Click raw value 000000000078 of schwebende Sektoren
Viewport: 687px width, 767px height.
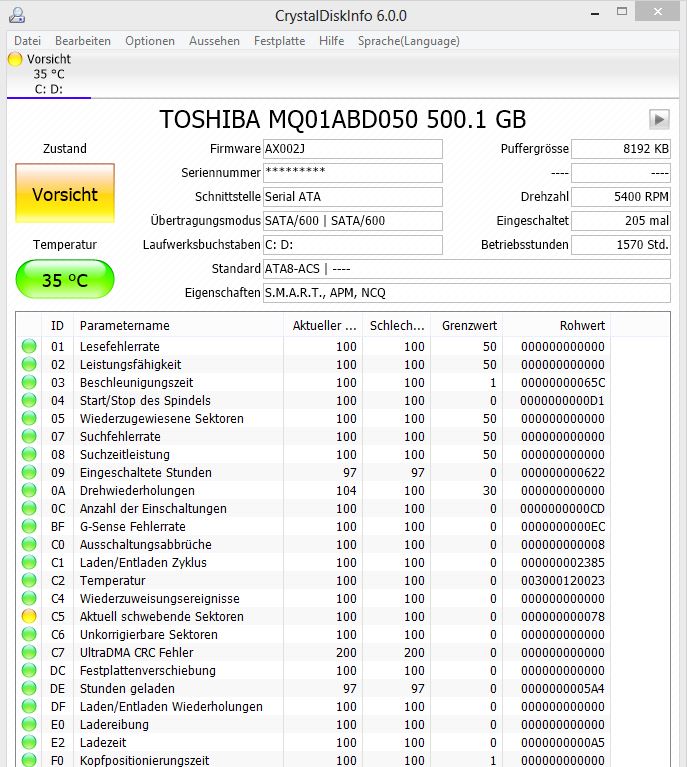pyautogui.click(x=563, y=616)
